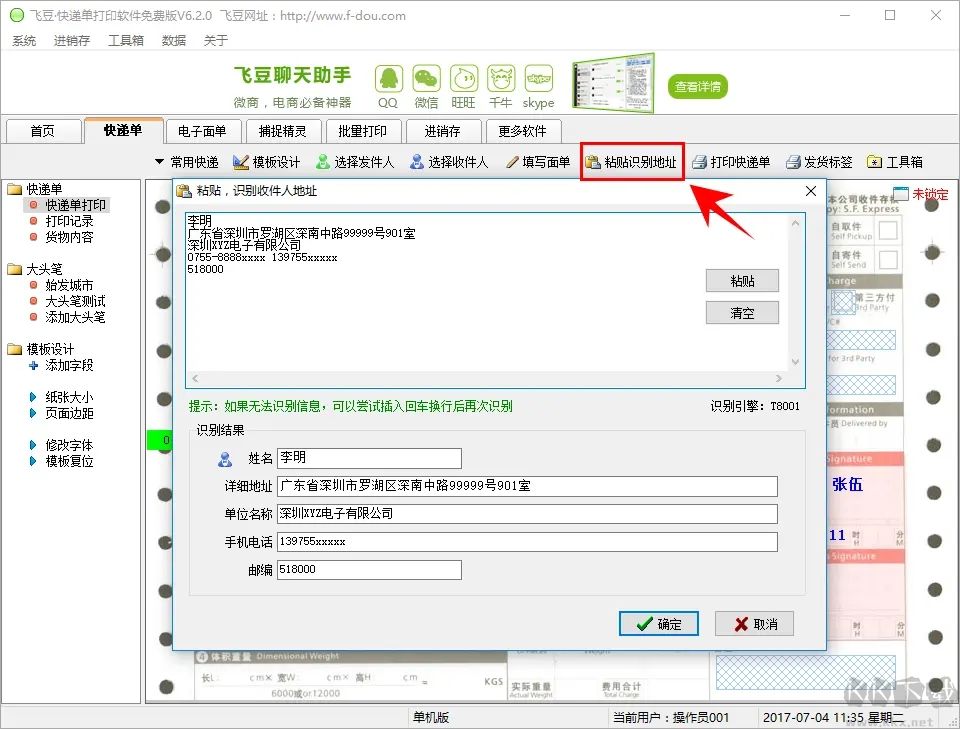Open the chat assistant preview thumbnail
960x729 pixels.
(x=613, y=84)
